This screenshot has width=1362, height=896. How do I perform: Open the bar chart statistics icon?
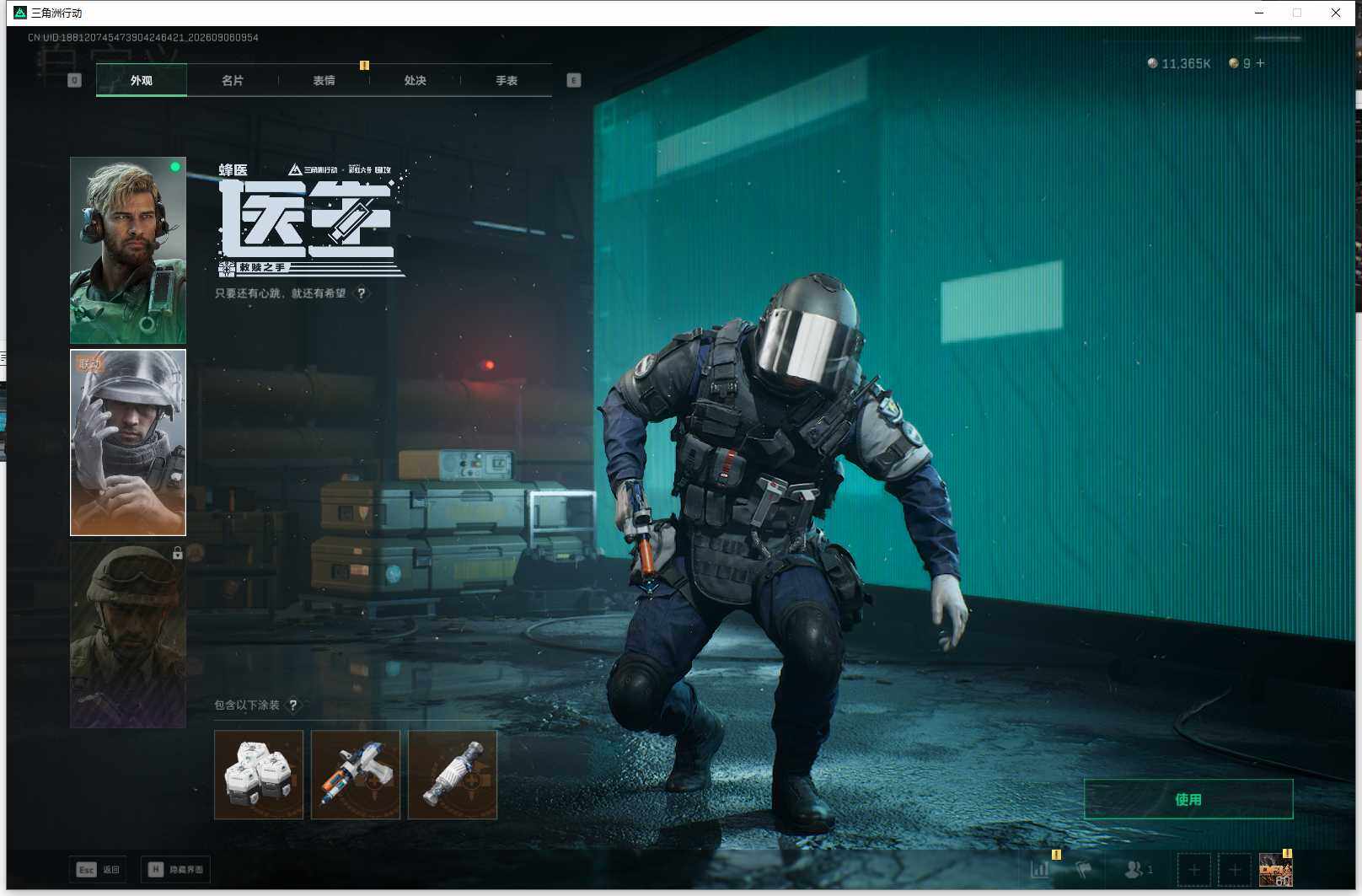(x=1040, y=868)
